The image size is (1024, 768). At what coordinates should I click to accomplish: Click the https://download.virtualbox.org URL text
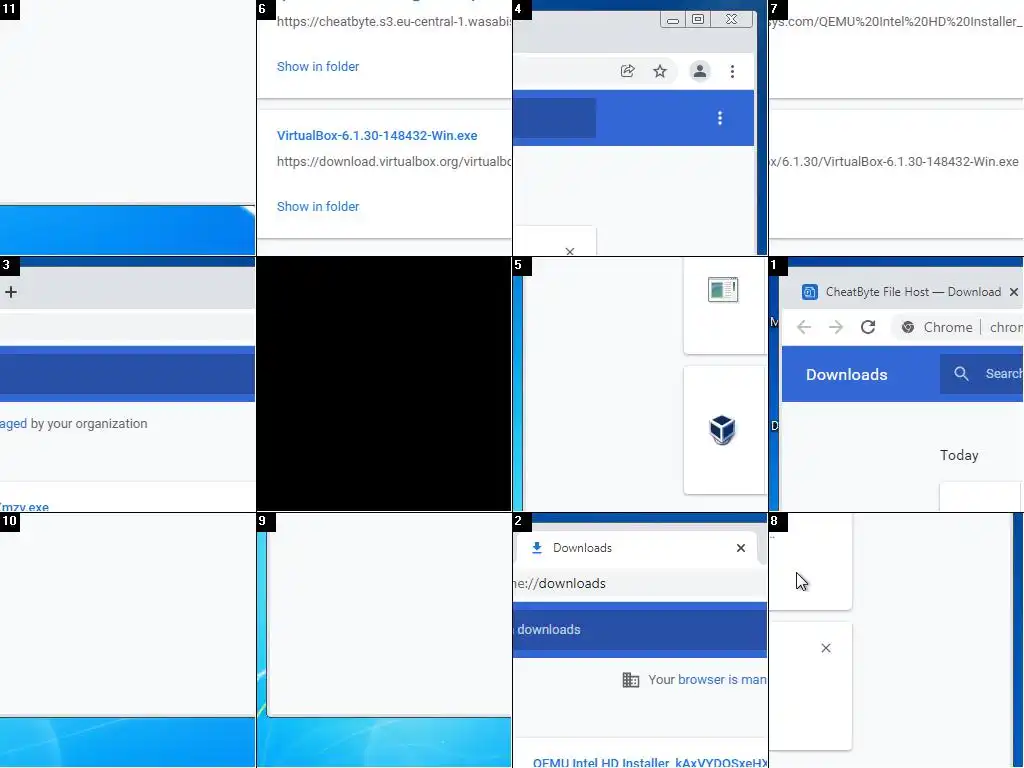click(394, 162)
